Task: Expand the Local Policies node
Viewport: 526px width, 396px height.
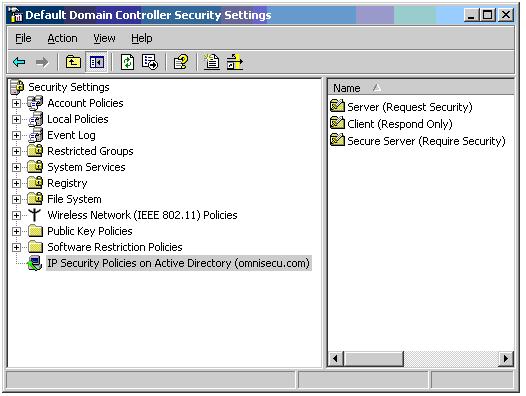Action: (16, 119)
